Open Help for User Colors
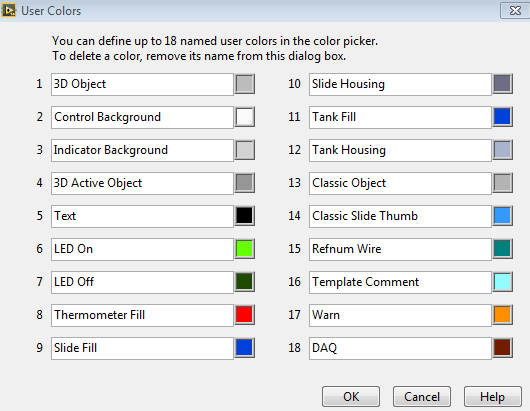This screenshot has width=530, height=411. pyautogui.click(x=493, y=396)
